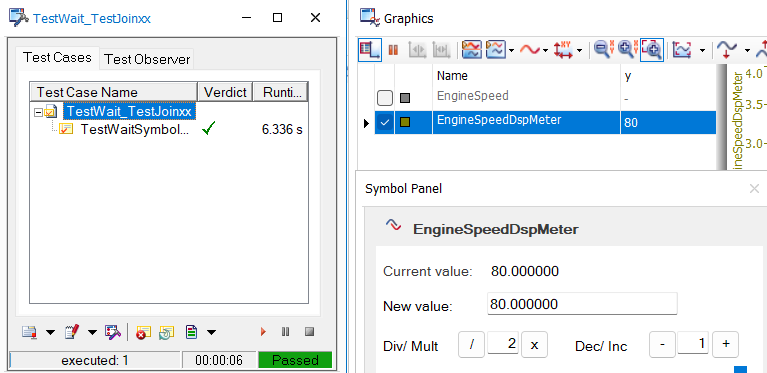Click the olive color swatch of EngineSpeedDspMeter

pyautogui.click(x=405, y=122)
